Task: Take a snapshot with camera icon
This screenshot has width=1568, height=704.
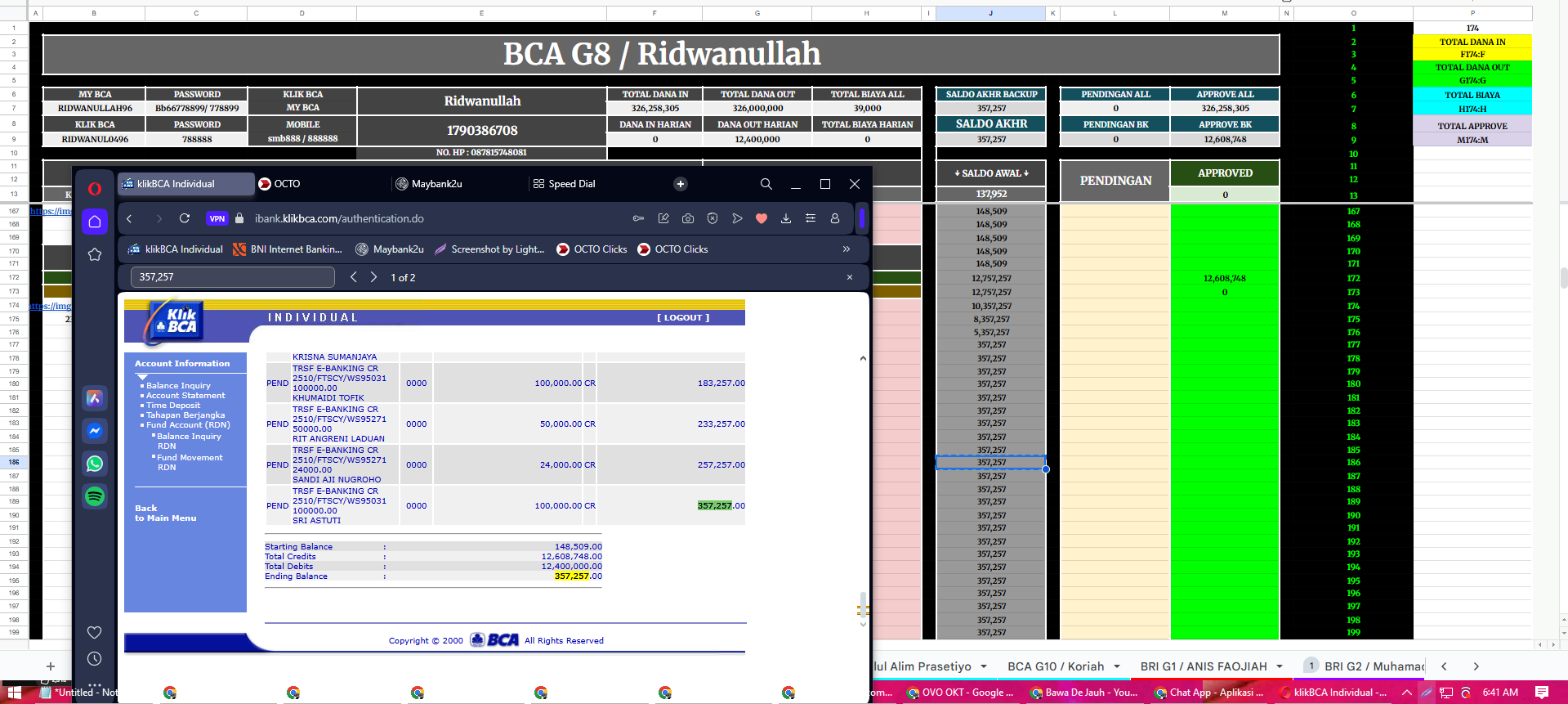Action: (688, 218)
